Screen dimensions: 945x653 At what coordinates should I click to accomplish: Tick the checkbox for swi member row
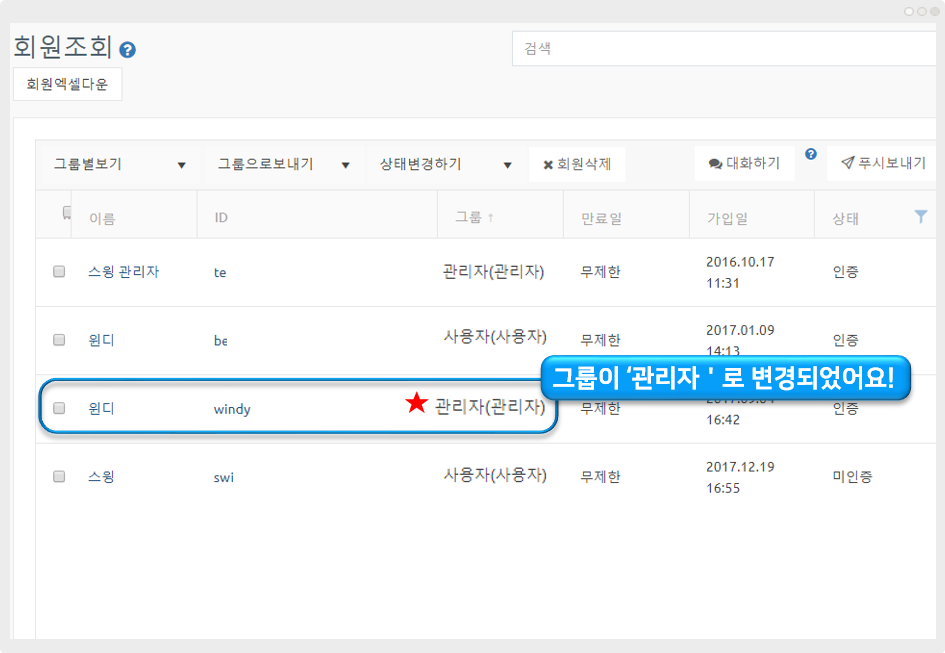click(59, 477)
